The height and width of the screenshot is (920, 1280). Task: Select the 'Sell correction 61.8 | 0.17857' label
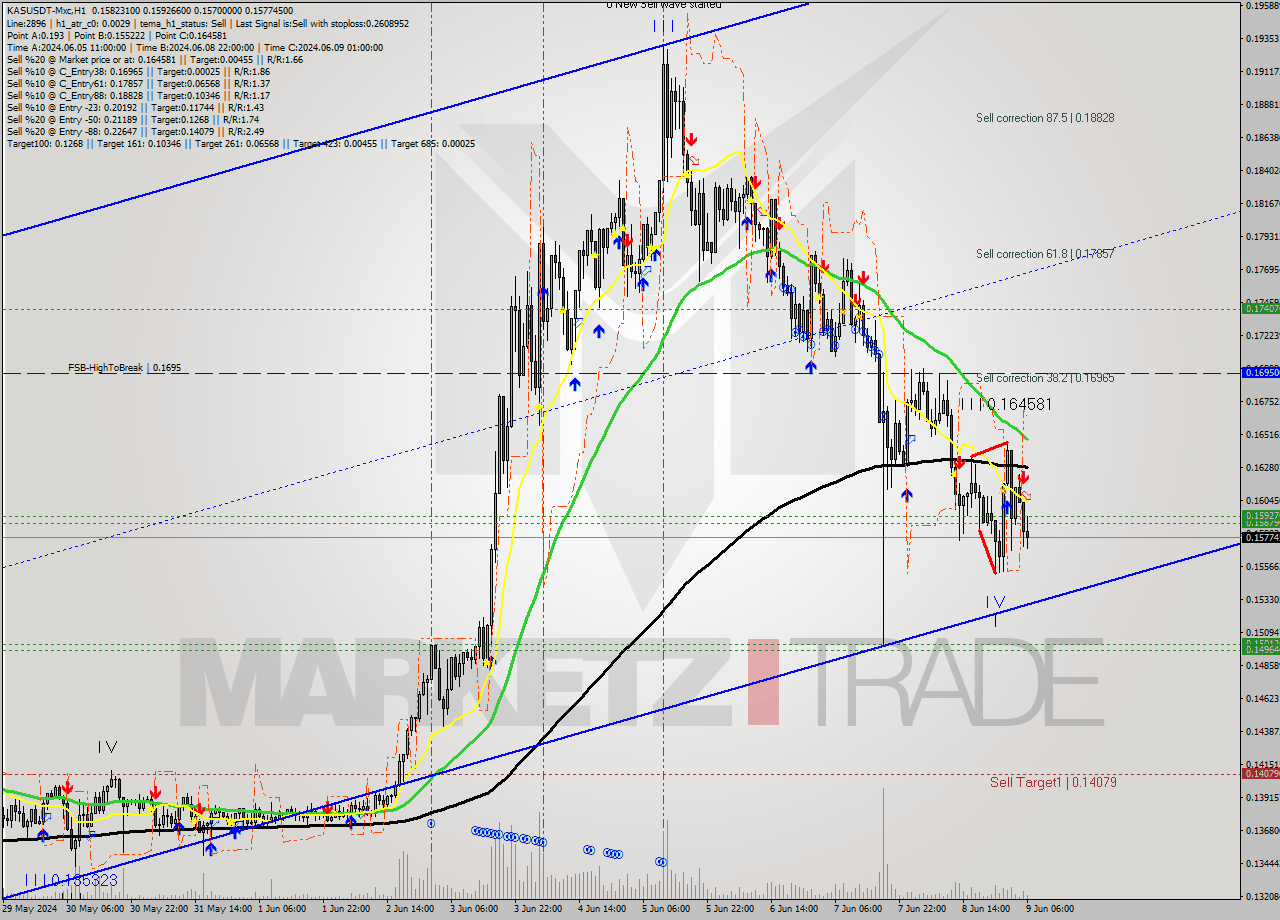[1045, 254]
